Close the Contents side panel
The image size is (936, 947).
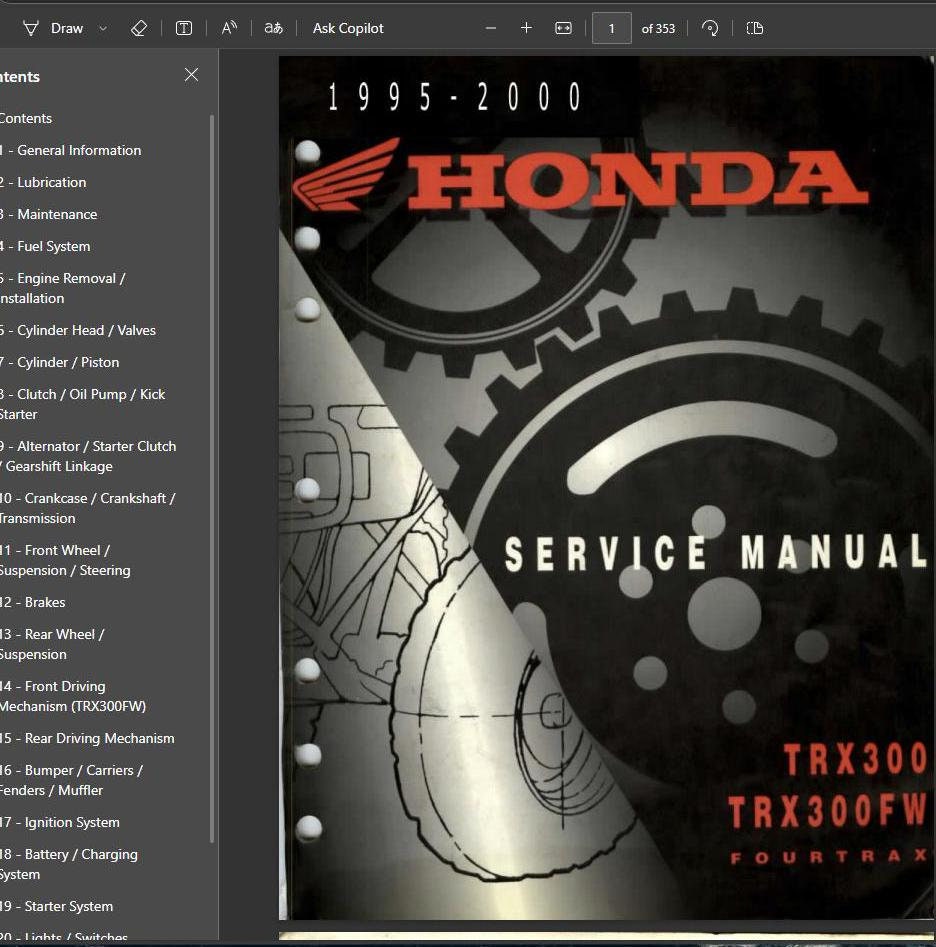(191, 75)
